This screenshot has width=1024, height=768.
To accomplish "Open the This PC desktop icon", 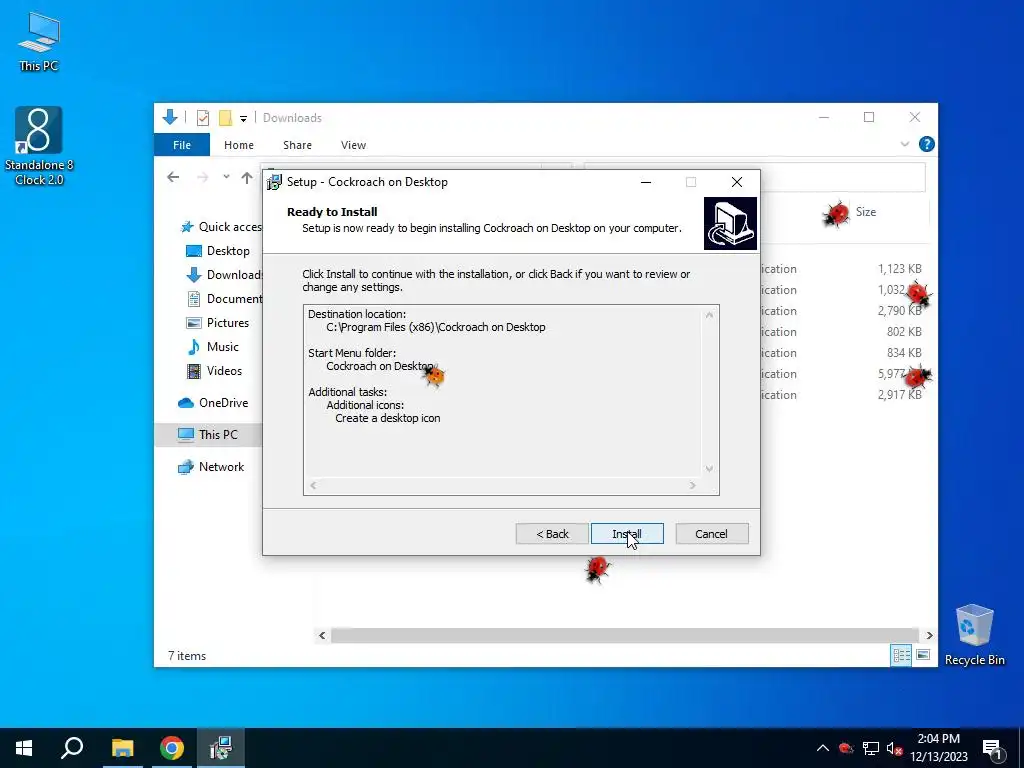I will (x=39, y=41).
